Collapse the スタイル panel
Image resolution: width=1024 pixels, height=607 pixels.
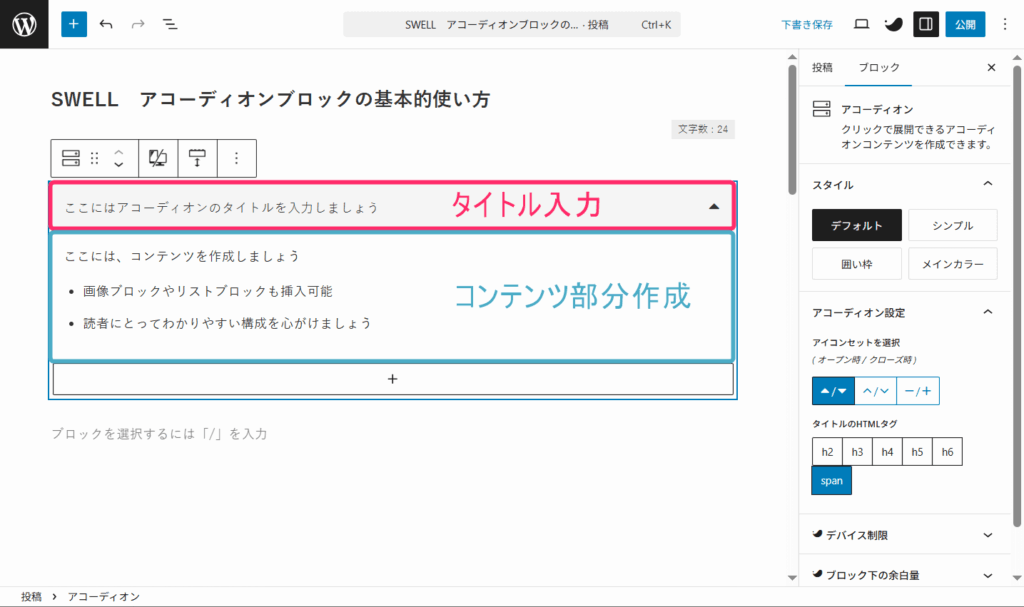[x=905, y=185]
